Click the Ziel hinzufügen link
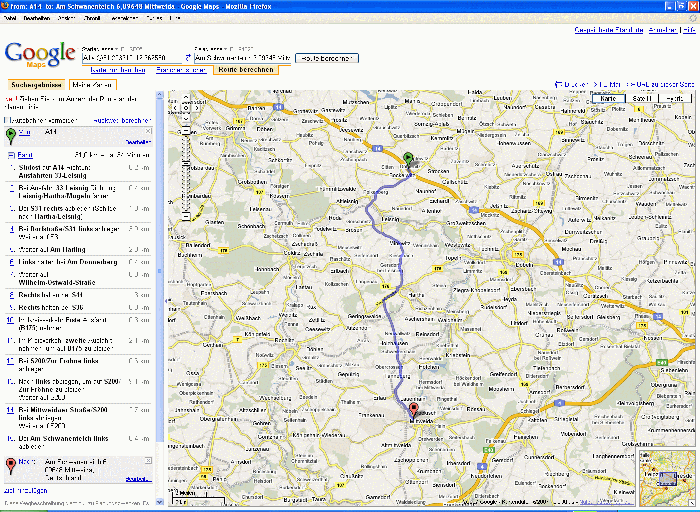700x512 pixels. [x=25, y=491]
